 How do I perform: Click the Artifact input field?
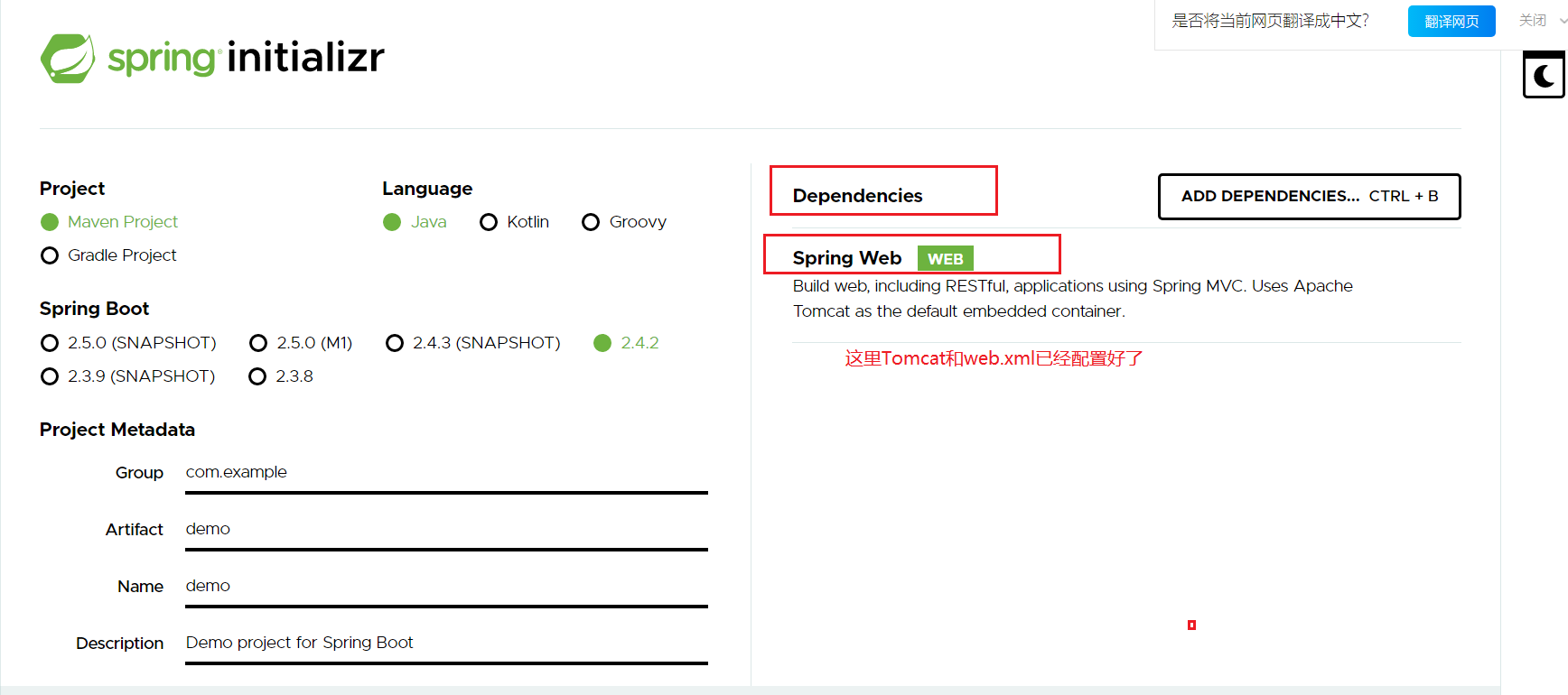pos(446,531)
